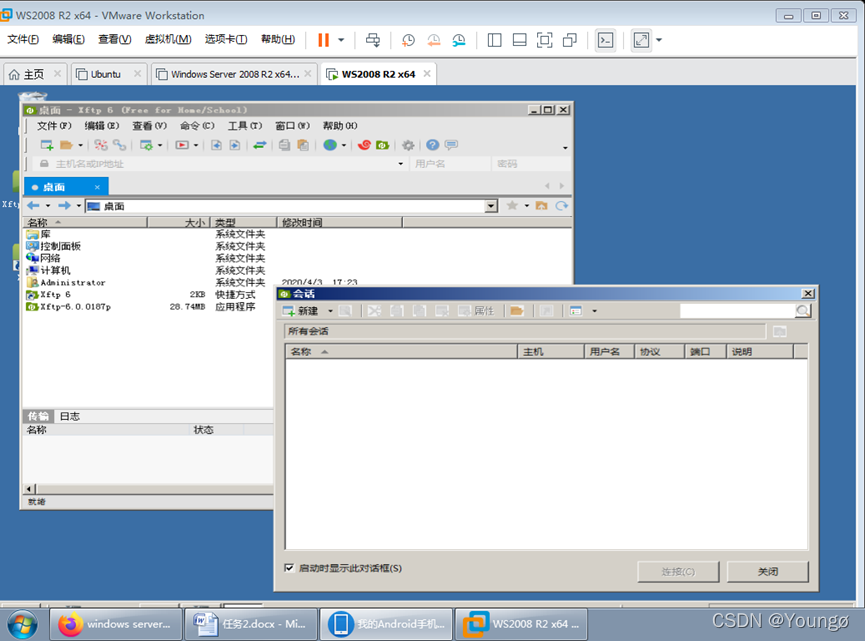
Task: Refresh the Xftp file list
Action: (x=562, y=206)
